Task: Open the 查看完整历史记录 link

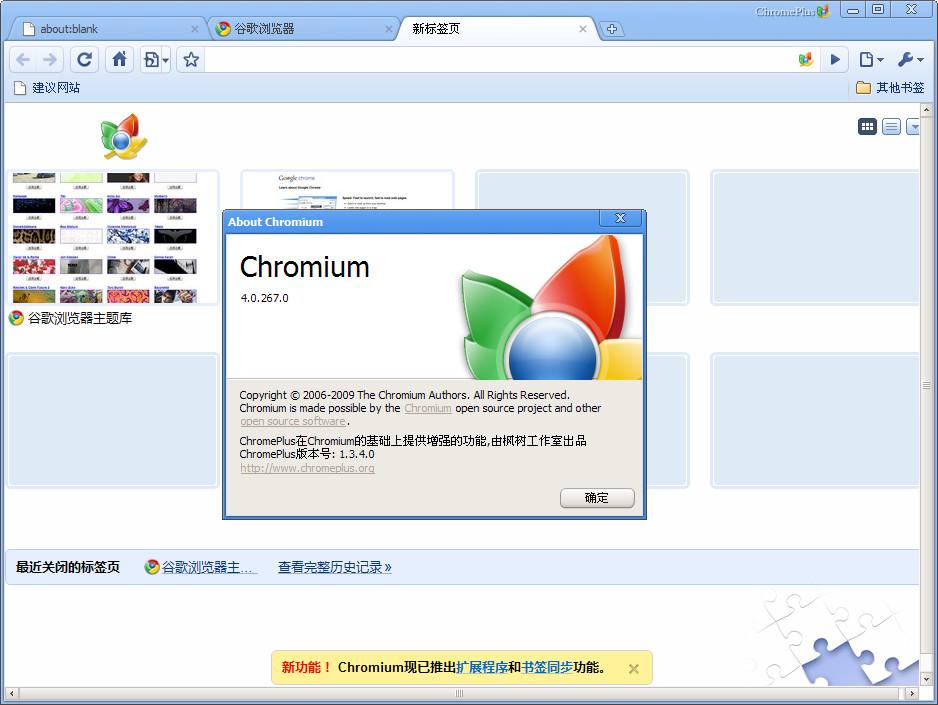Action: 334,567
